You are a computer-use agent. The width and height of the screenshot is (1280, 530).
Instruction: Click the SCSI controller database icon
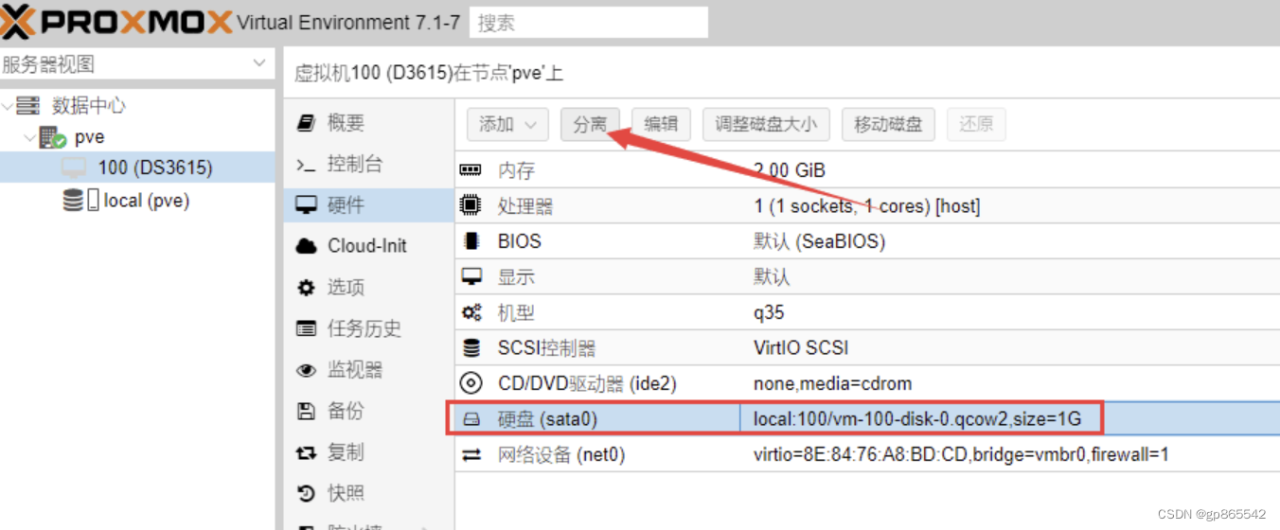coord(470,348)
